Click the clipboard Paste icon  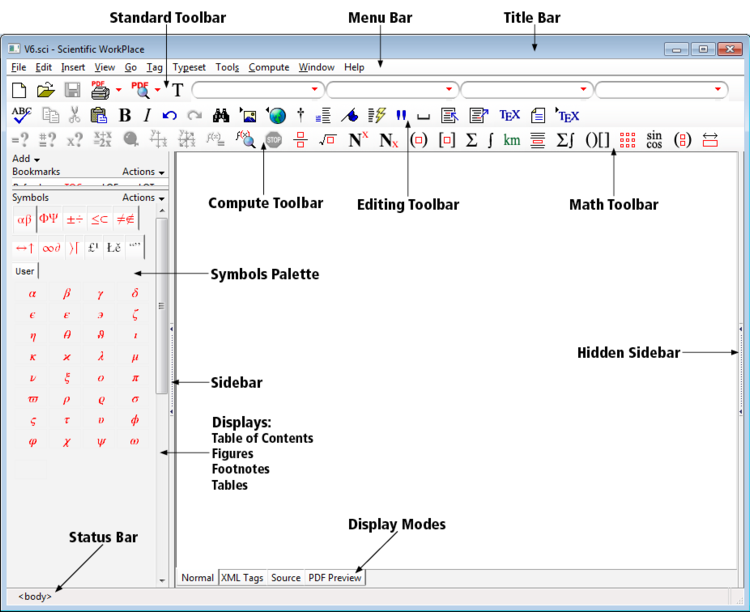pos(98,115)
